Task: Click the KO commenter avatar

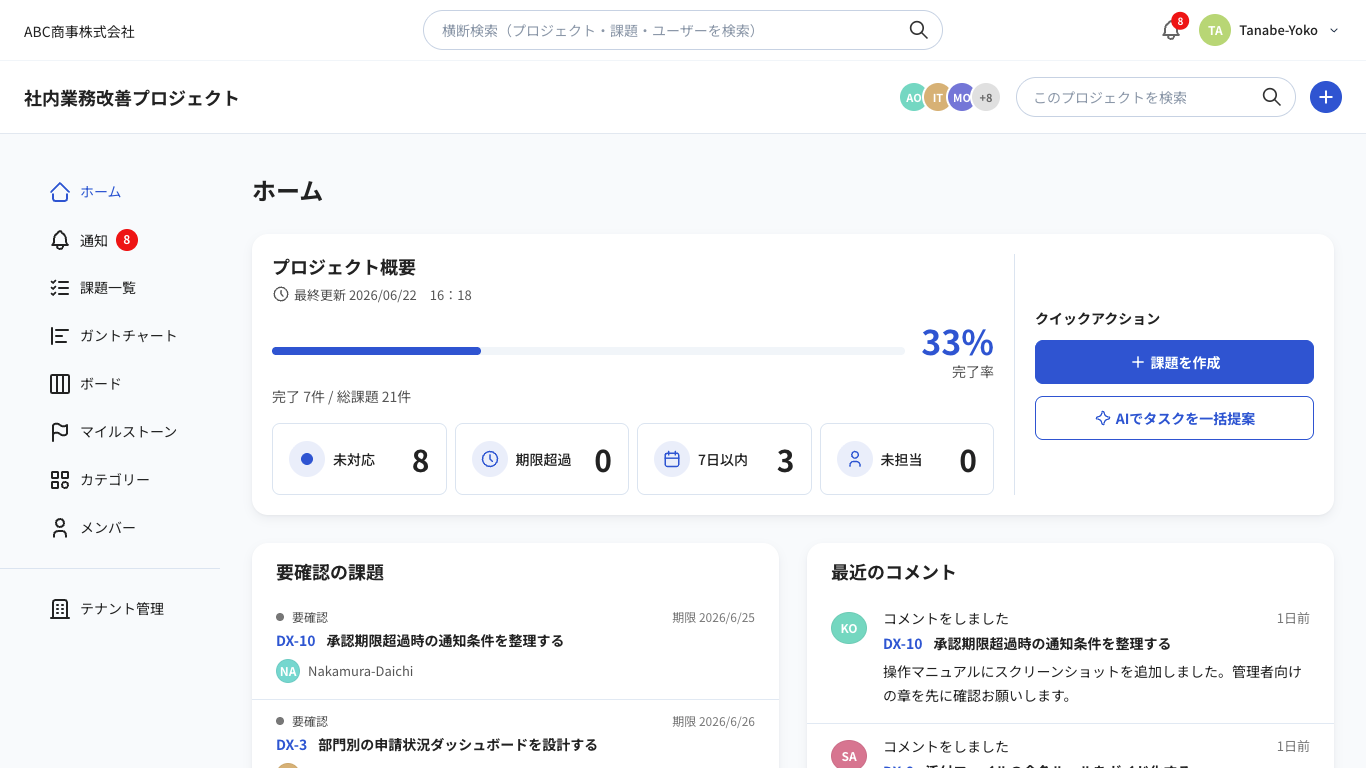Action: click(x=849, y=628)
